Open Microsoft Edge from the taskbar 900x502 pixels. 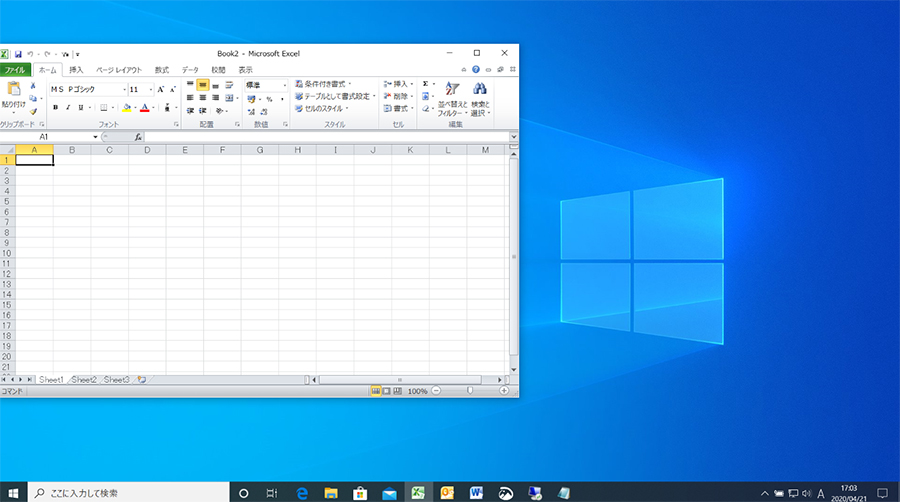coord(301,492)
